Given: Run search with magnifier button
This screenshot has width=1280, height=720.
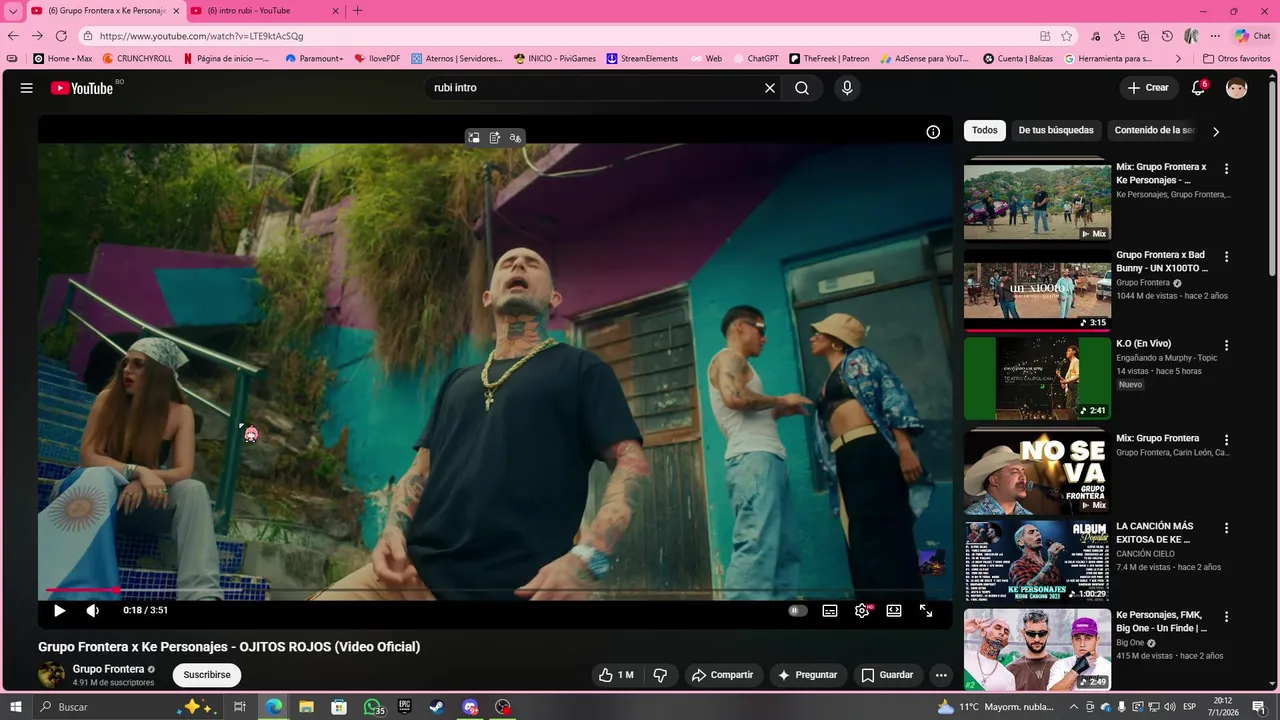Looking at the screenshot, I should 802,88.
